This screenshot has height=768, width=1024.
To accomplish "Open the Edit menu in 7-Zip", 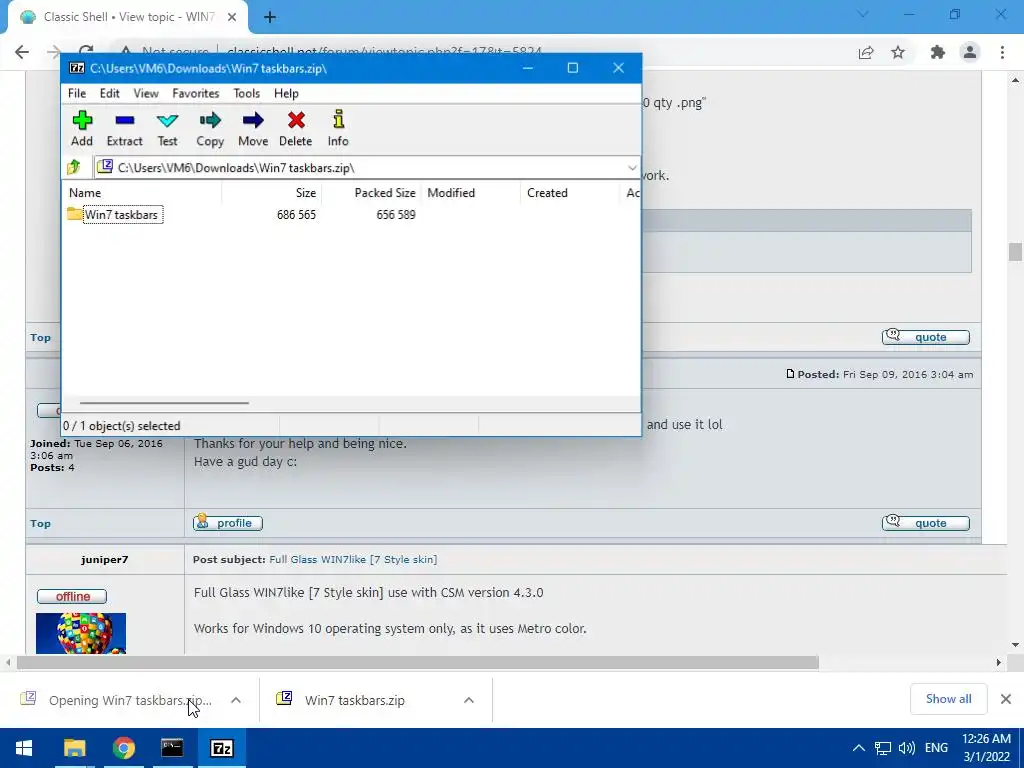I will tap(109, 93).
